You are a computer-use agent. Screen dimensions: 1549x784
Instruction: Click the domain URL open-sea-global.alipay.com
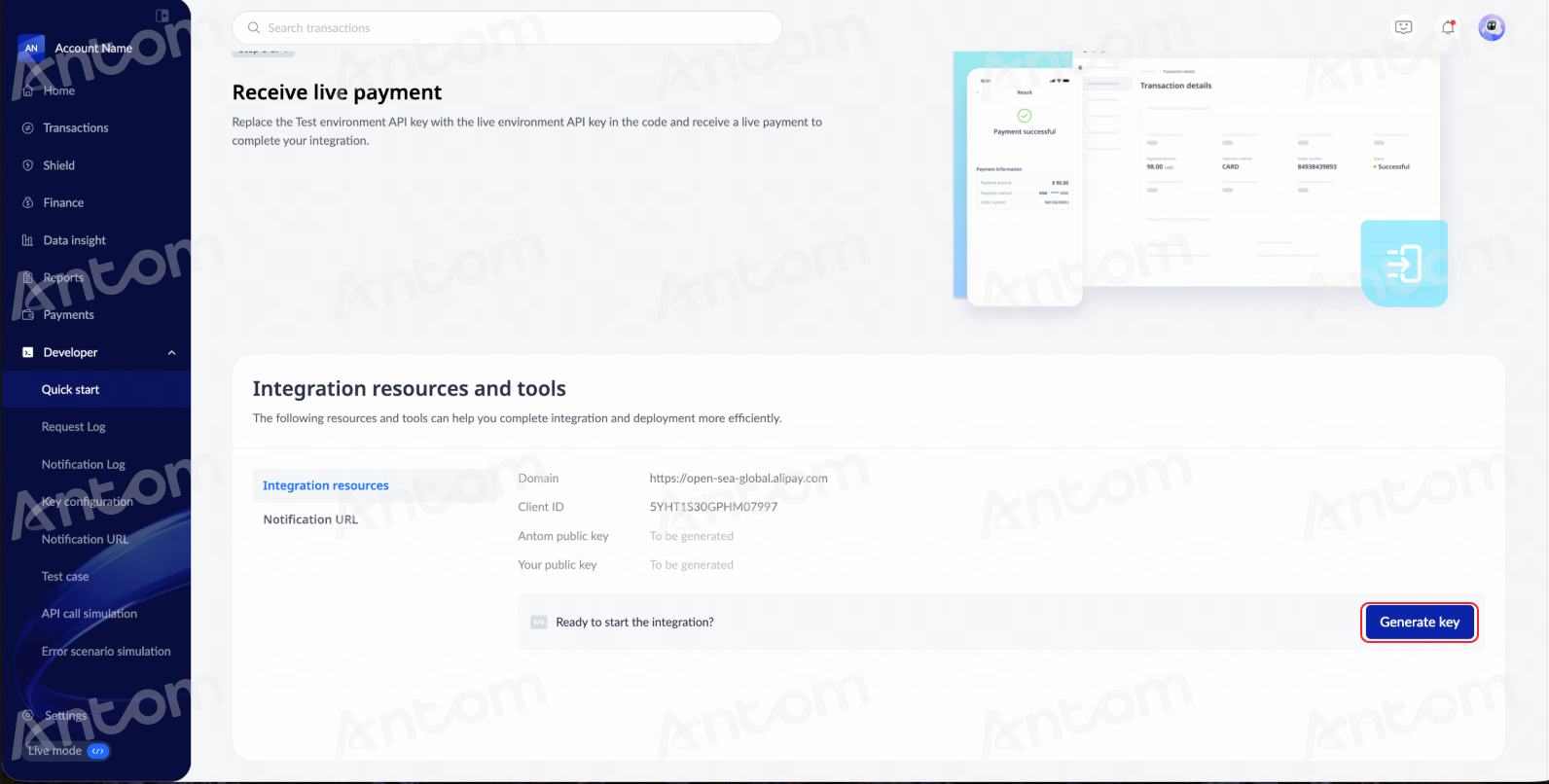[738, 479]
